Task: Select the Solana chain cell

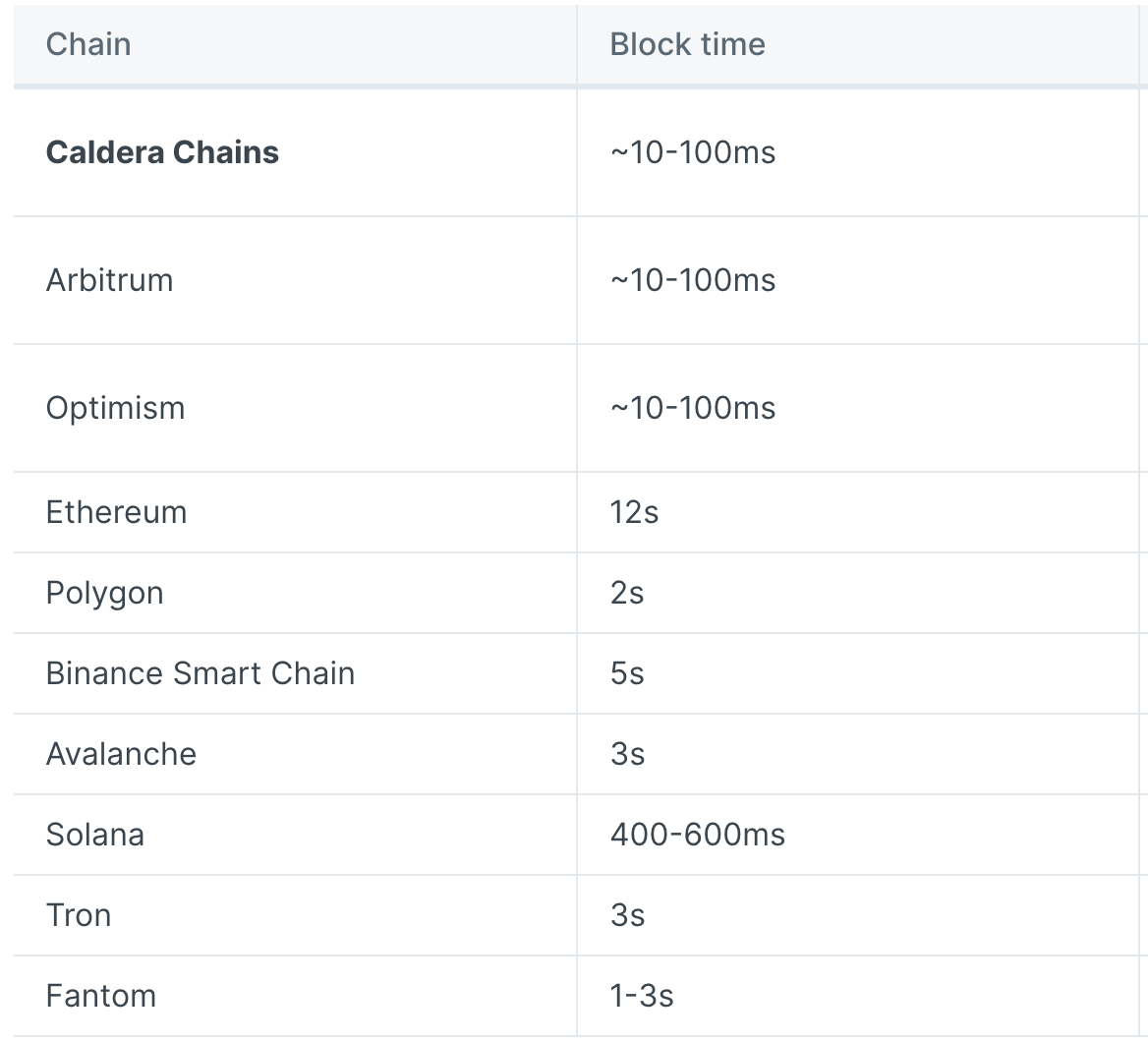Action: (294, 835)
